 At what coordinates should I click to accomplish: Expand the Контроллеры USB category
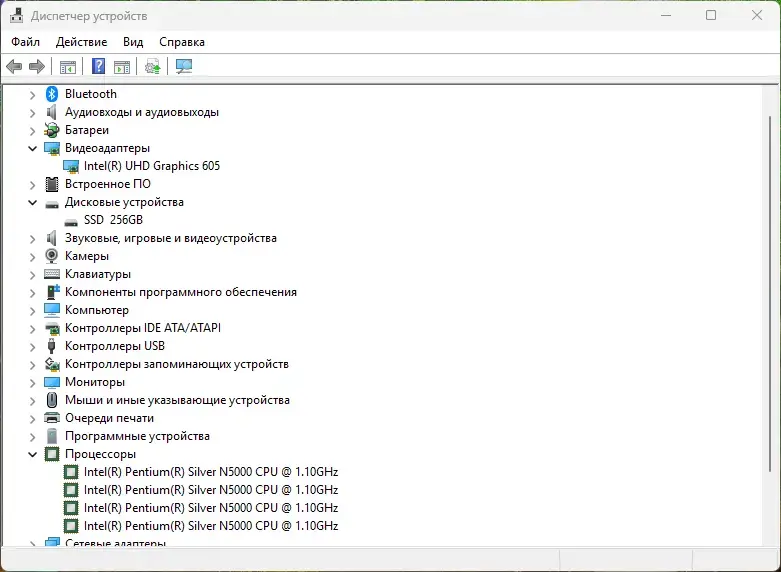[x=32, y=347]
